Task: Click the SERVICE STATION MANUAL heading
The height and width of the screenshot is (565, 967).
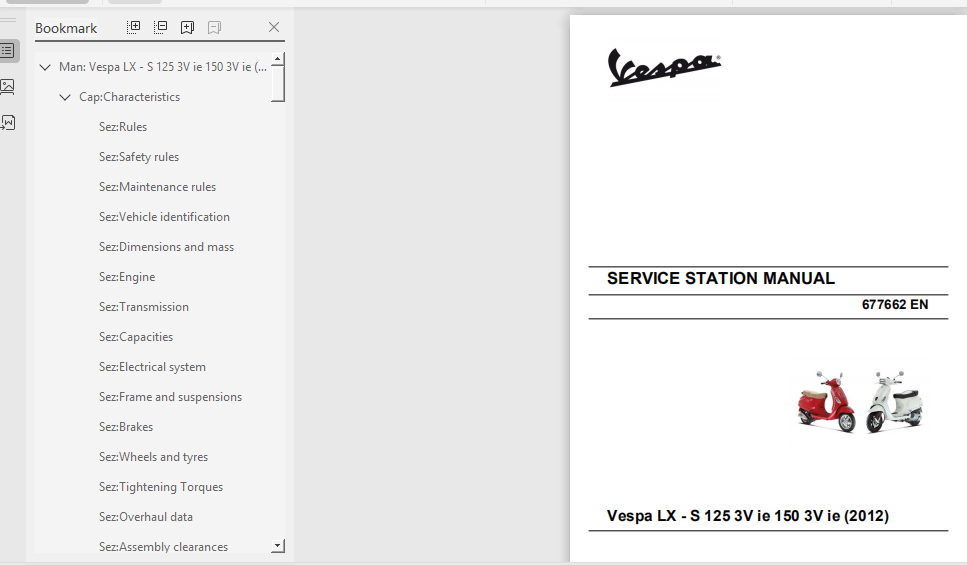Action: (x=720, y=278)
